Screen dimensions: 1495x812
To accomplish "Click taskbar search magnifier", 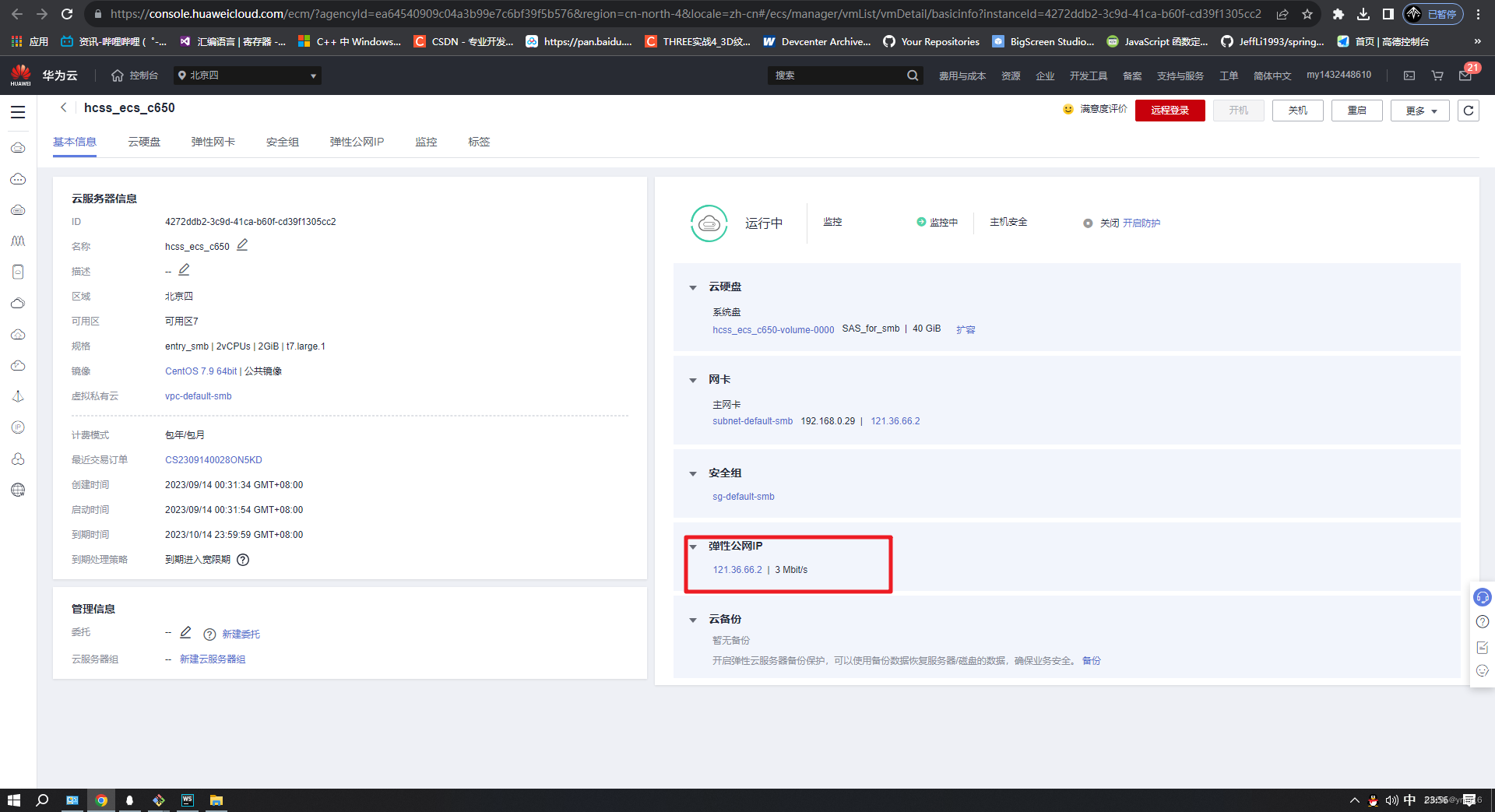I will click(x=42, y=800).
